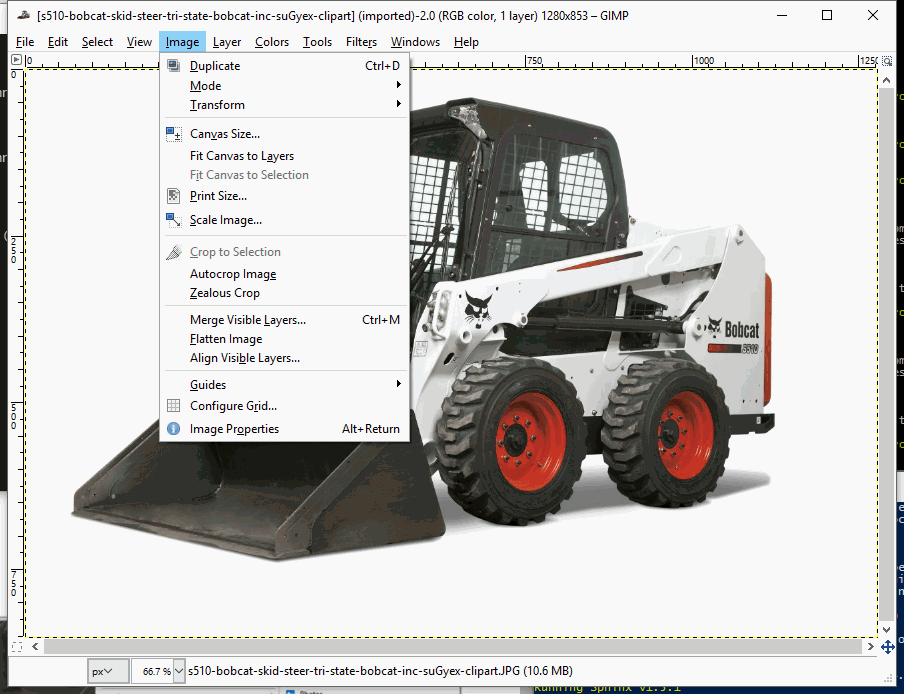Click the horizontal scrollbar track
The width and height of the screenshot is (904, 694).
[x=453, y=647]
